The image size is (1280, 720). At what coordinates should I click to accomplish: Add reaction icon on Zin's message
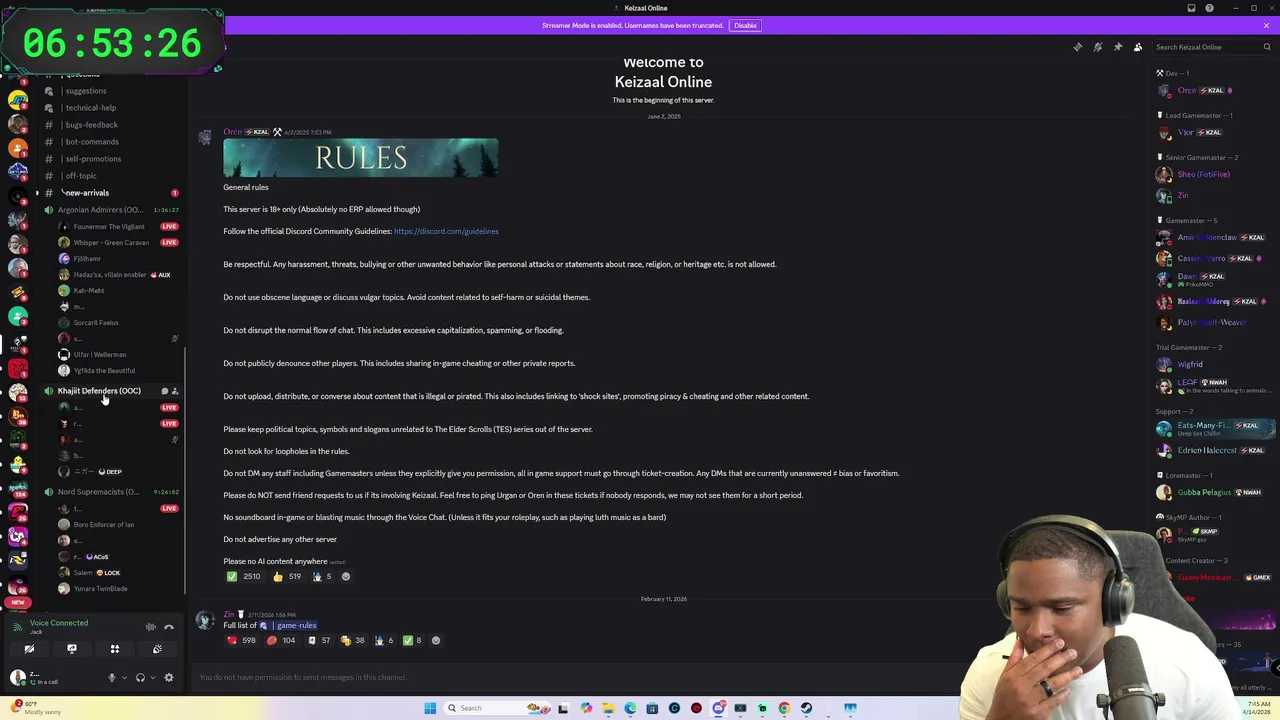click(x=435, y=640)
